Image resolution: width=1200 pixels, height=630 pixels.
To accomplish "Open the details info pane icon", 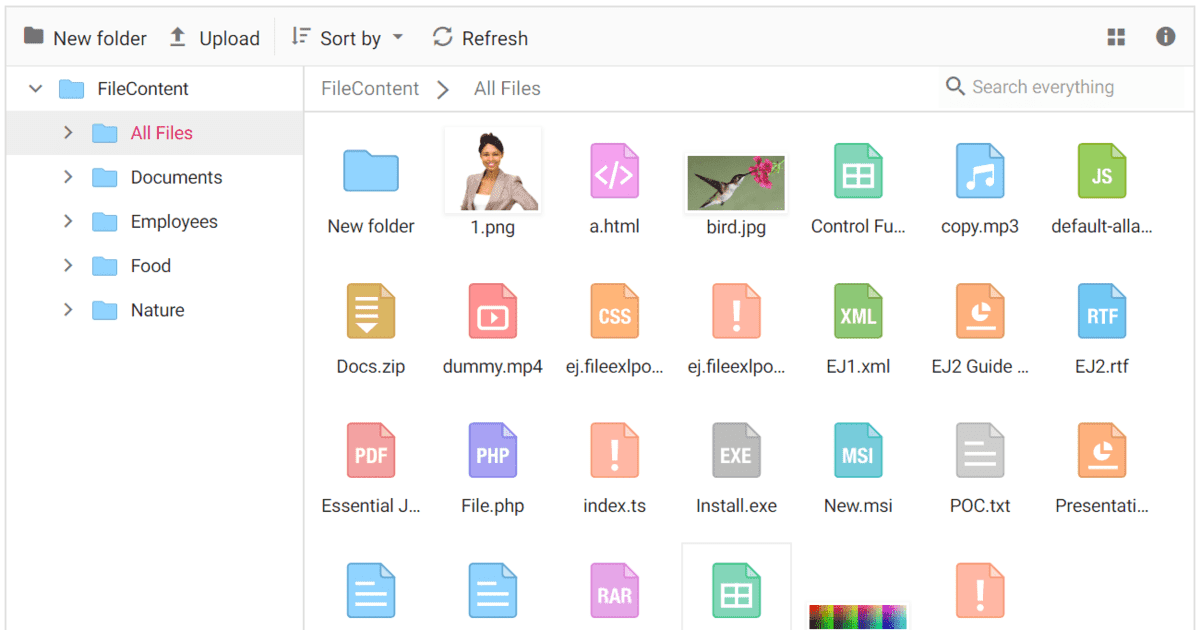I will tap(1166, 37).
